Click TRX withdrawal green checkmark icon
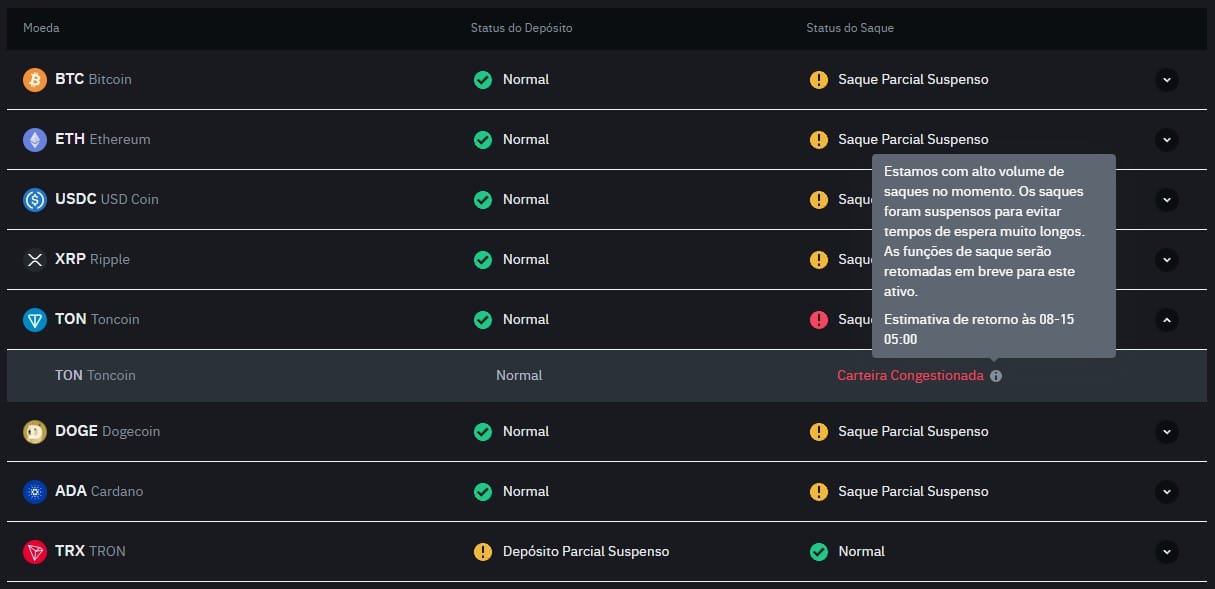Screen dimensions: 1215x589 819,551
